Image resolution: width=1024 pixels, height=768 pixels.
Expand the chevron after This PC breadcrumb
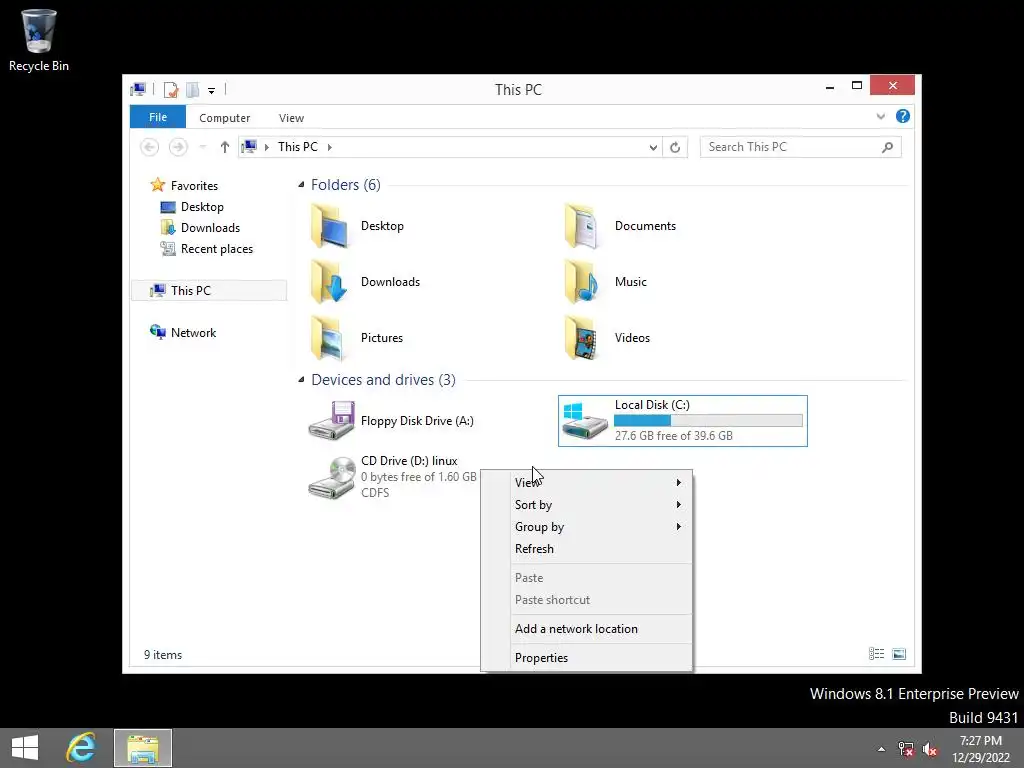(x=330, y=147)
